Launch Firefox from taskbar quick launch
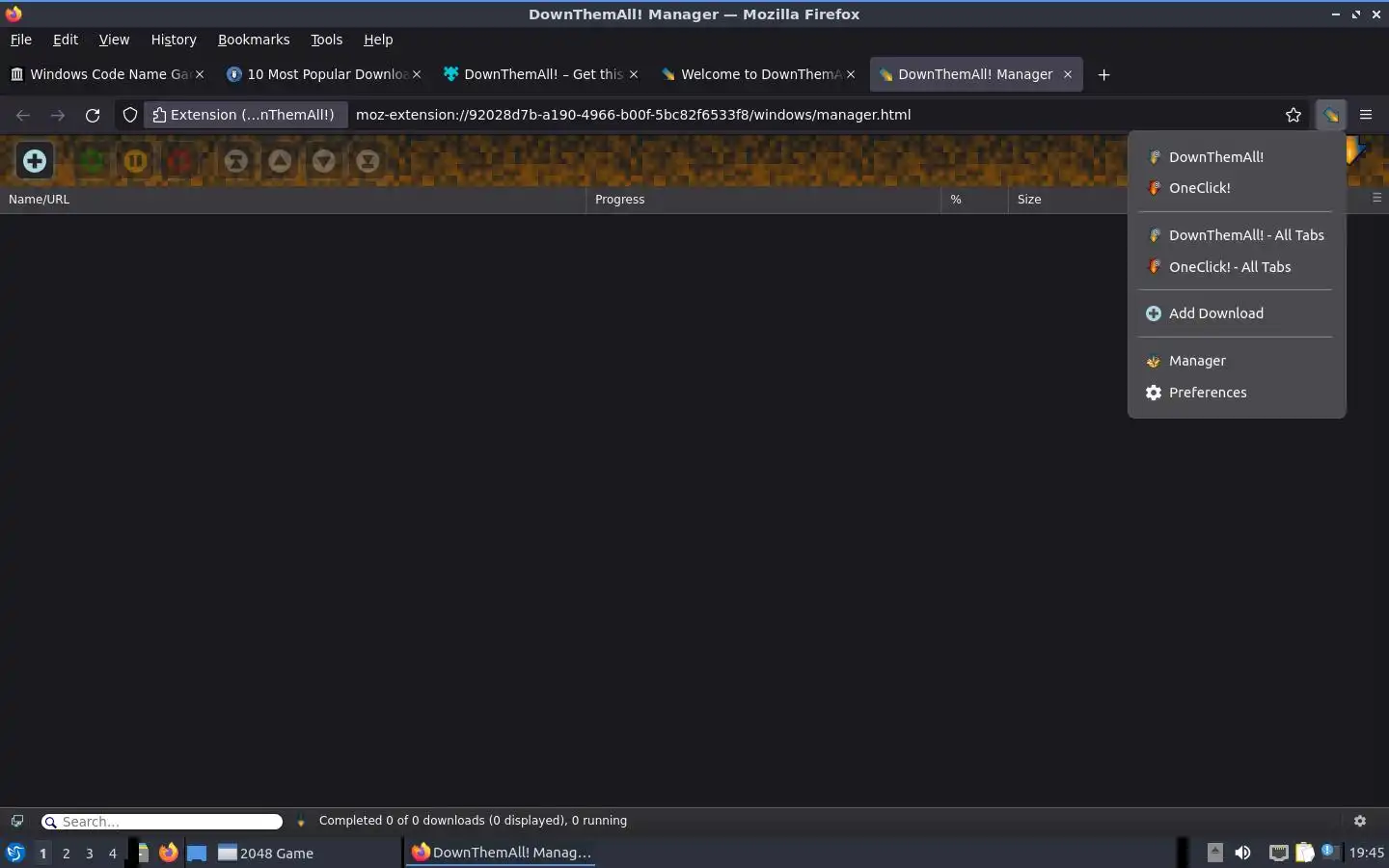 click(169, 853)
